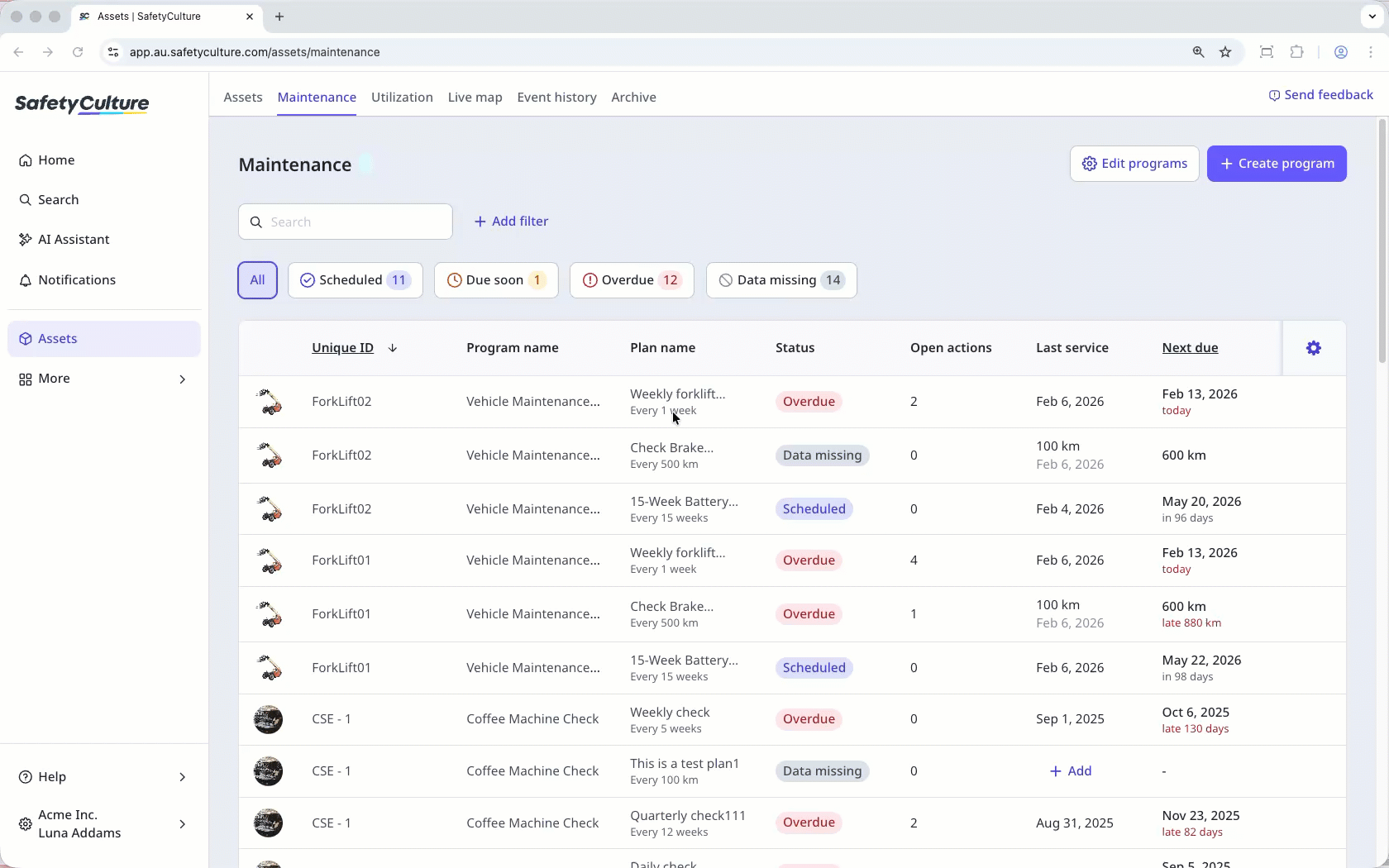
Task: Click the maintenance Search field
Action: click(346, 222)
